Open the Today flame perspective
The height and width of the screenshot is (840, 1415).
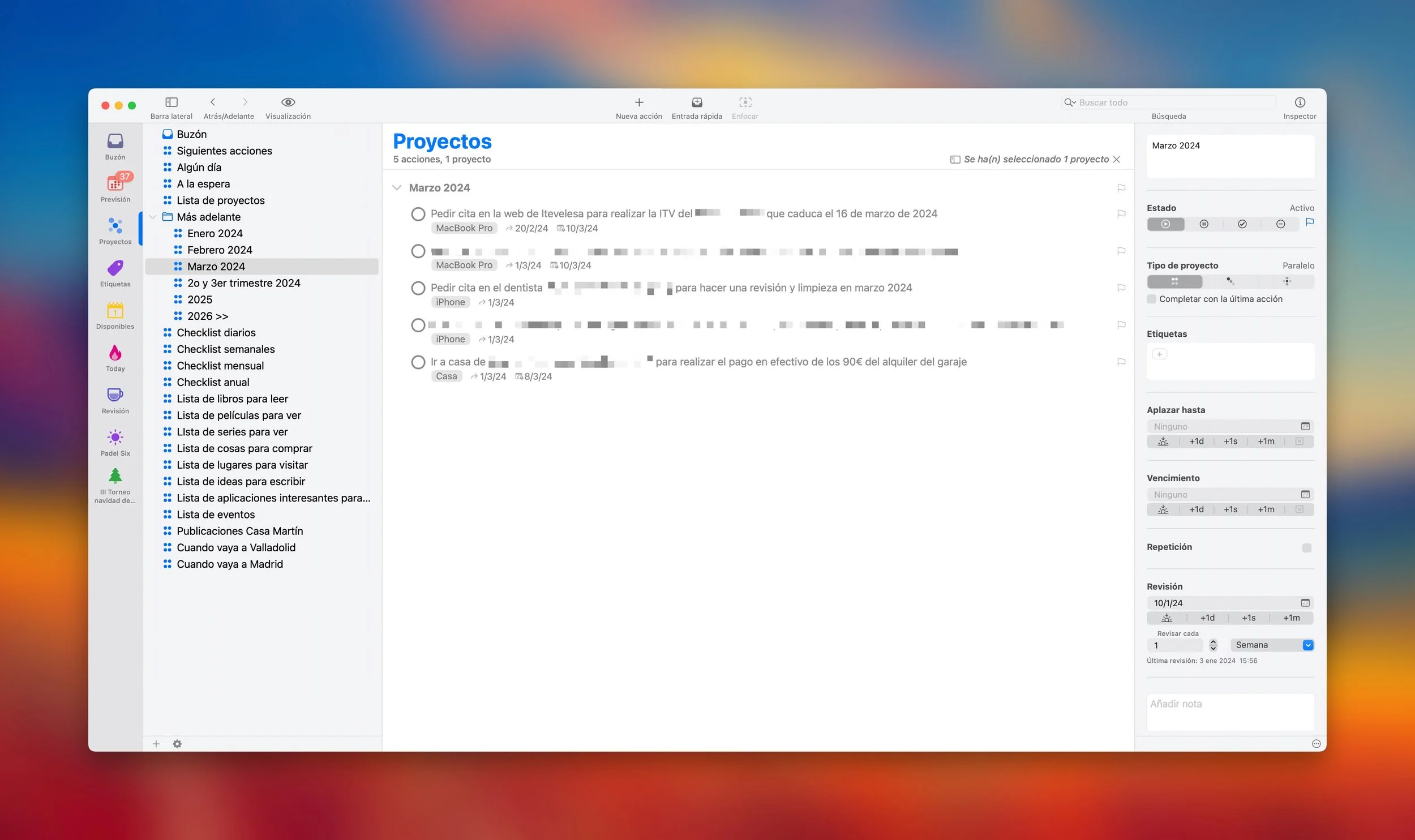click(115, 353)
